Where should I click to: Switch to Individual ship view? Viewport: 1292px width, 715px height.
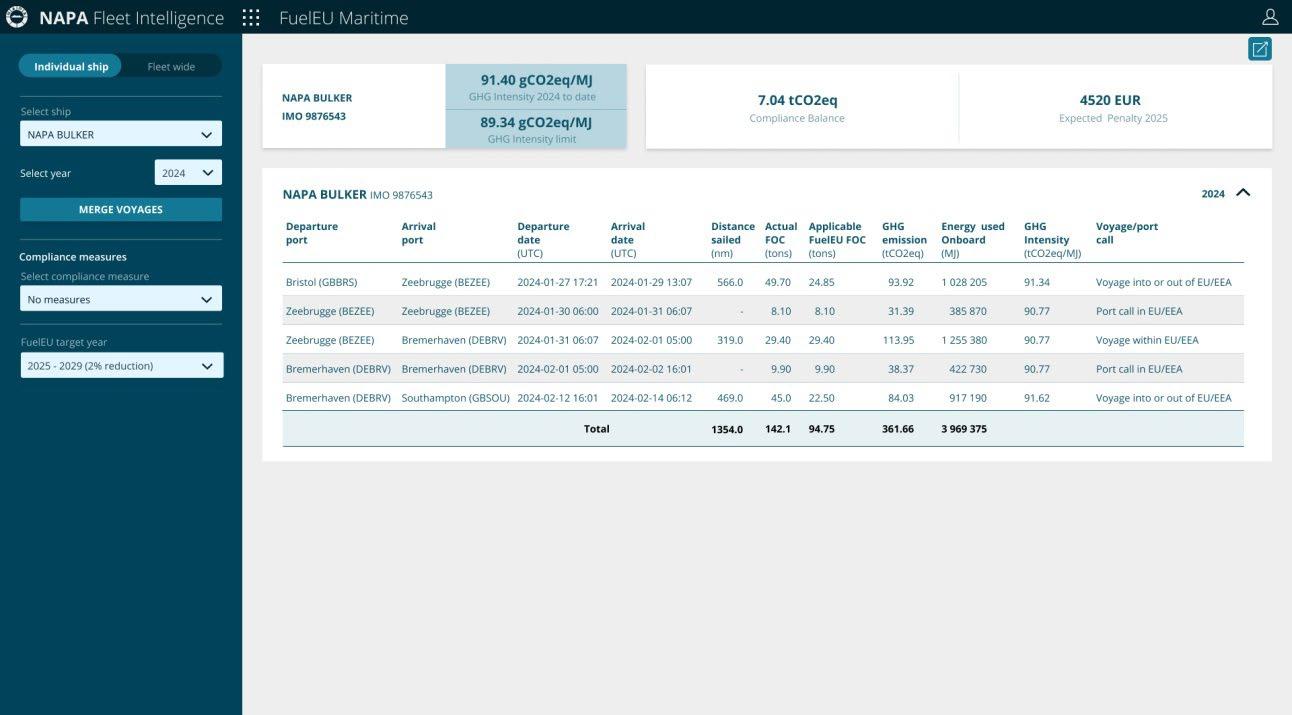[x=71, y=66]
